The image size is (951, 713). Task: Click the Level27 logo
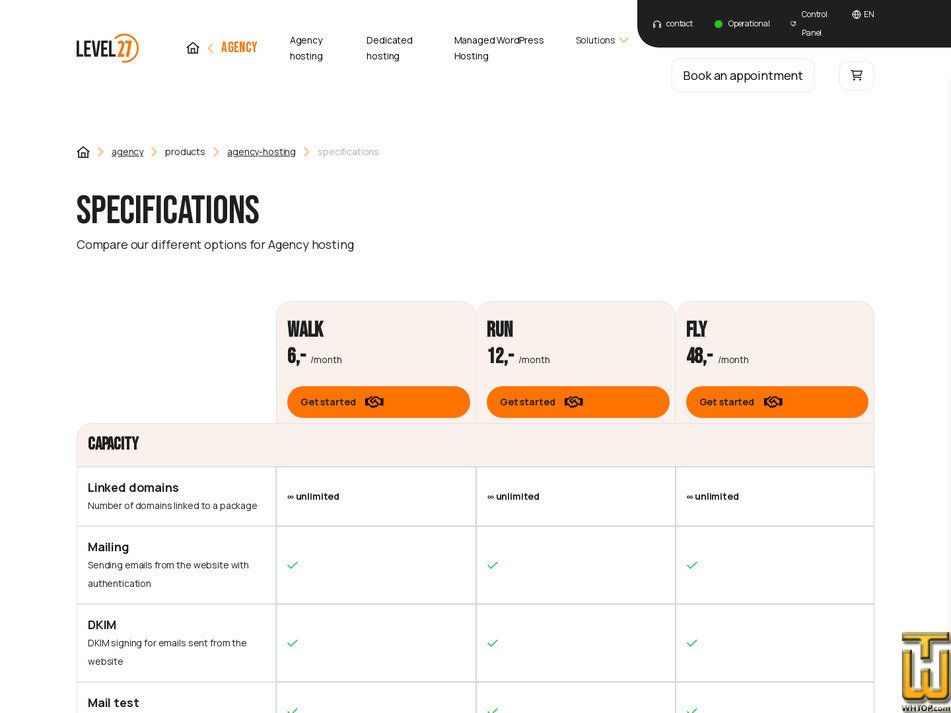click(107, 48)
